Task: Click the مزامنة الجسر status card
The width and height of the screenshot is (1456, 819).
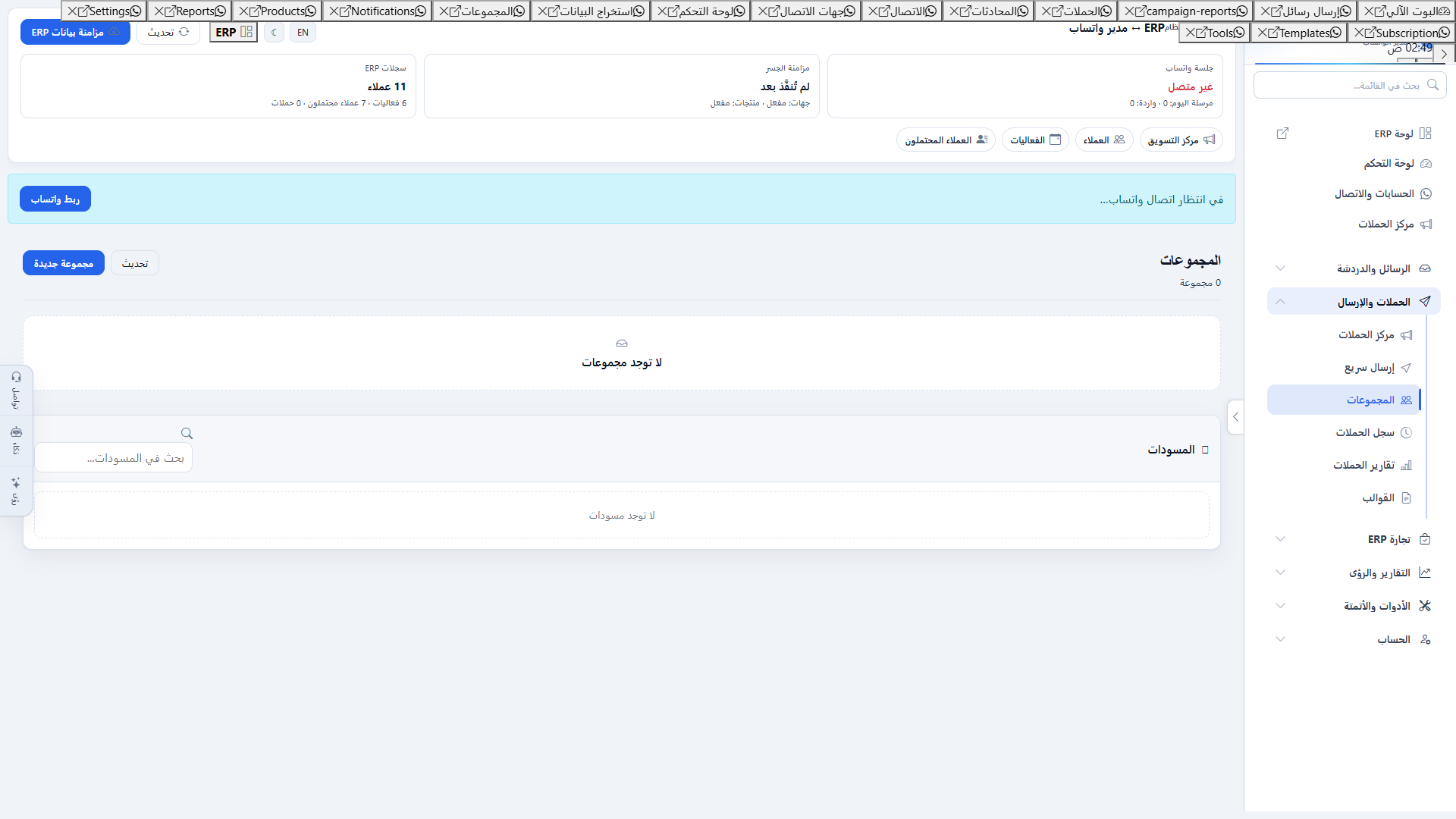Action: coord(621,86)
